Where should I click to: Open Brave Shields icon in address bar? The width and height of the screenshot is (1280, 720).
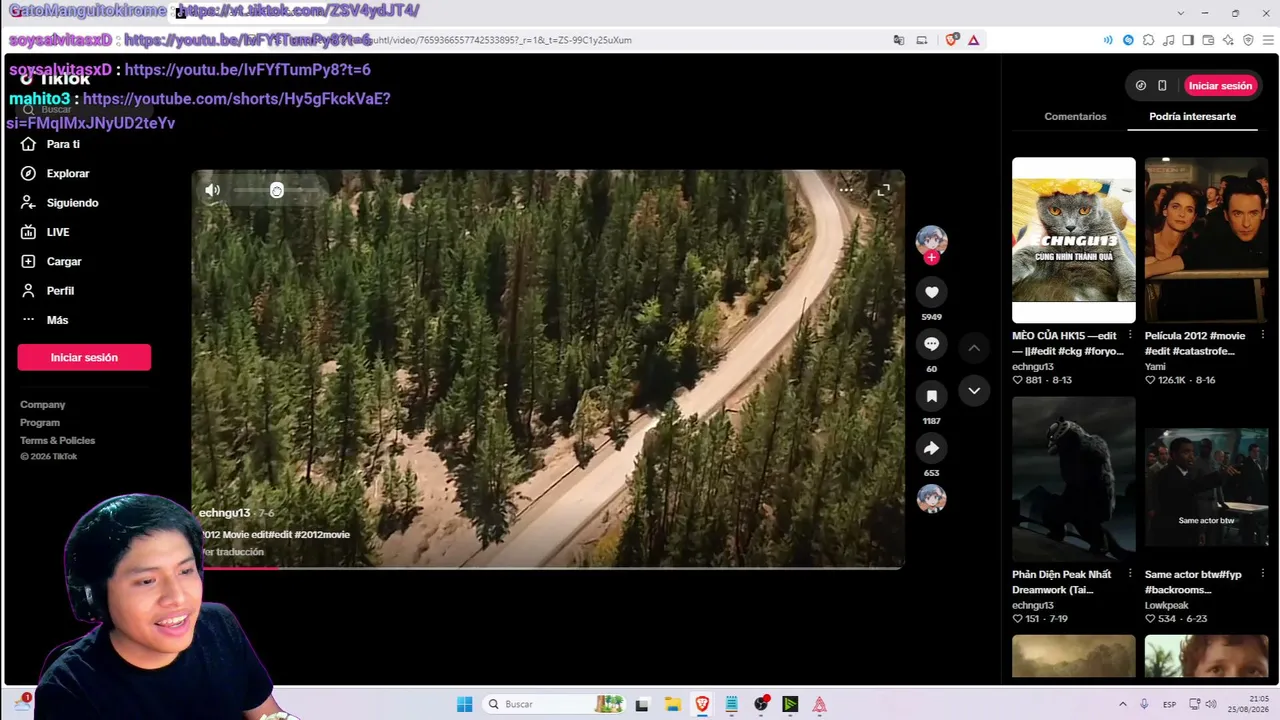click(951, 40)
